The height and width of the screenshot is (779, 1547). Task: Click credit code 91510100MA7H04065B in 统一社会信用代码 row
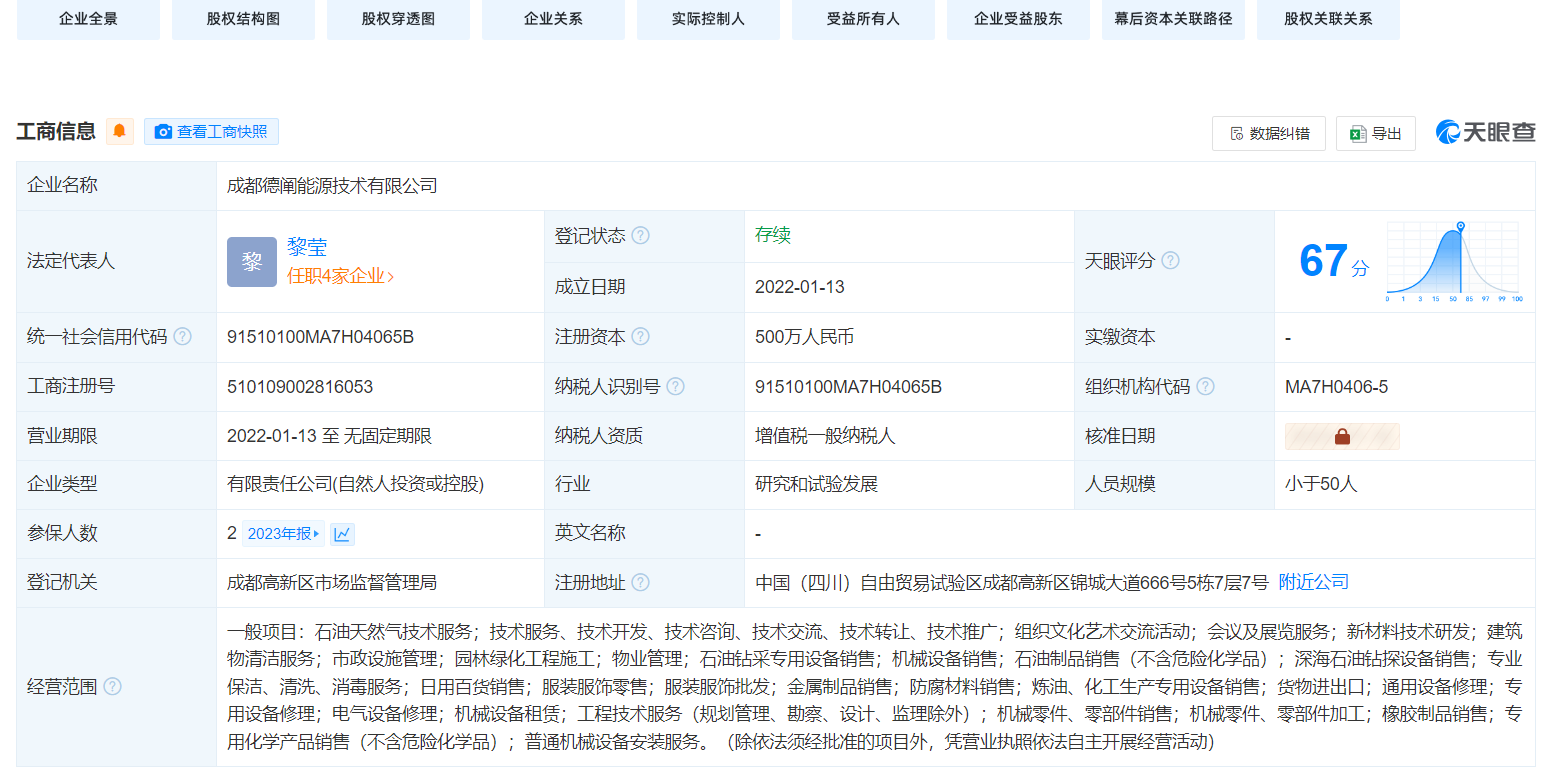[x=320, y=338]
